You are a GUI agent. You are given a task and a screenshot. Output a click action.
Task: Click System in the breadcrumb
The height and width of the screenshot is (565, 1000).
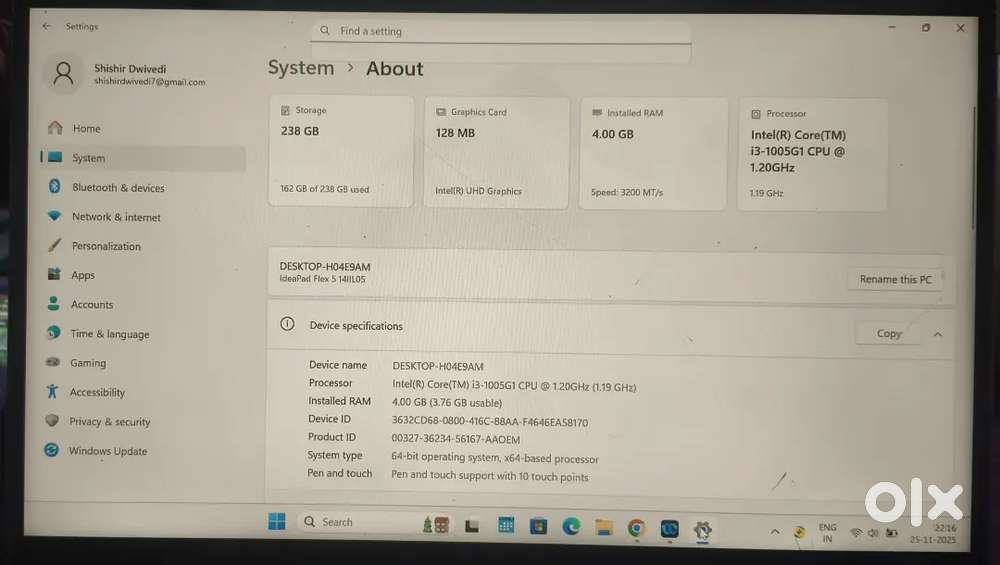[x=301, y=68]
